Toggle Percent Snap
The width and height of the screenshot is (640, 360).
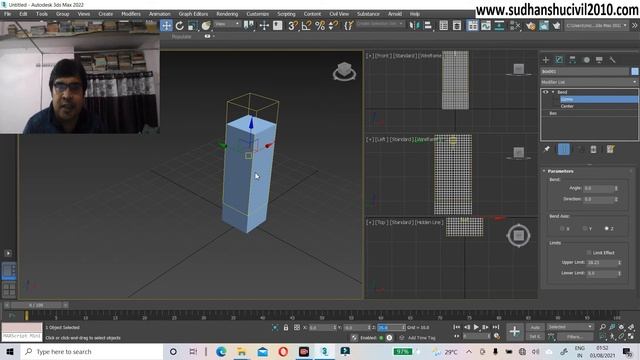(x=320, y=26)
